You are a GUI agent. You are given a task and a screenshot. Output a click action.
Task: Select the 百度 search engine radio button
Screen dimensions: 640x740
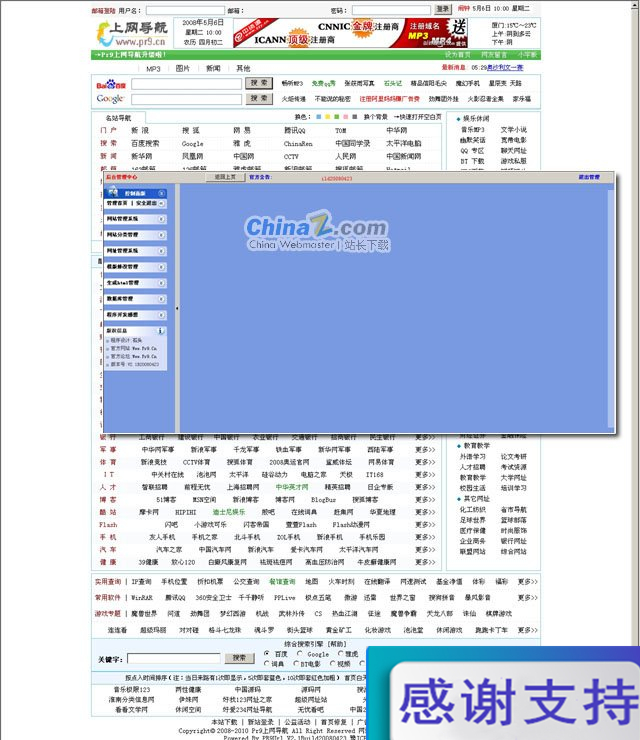point(267,654)
